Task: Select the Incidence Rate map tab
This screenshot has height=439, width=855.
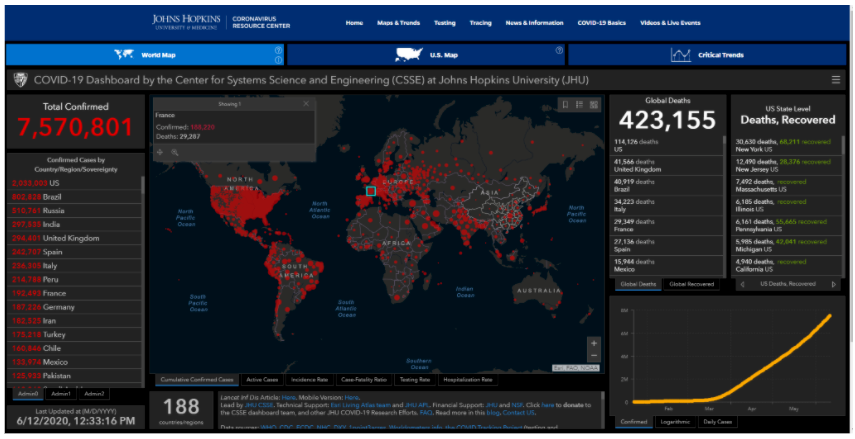Action: tap(309, 380)
